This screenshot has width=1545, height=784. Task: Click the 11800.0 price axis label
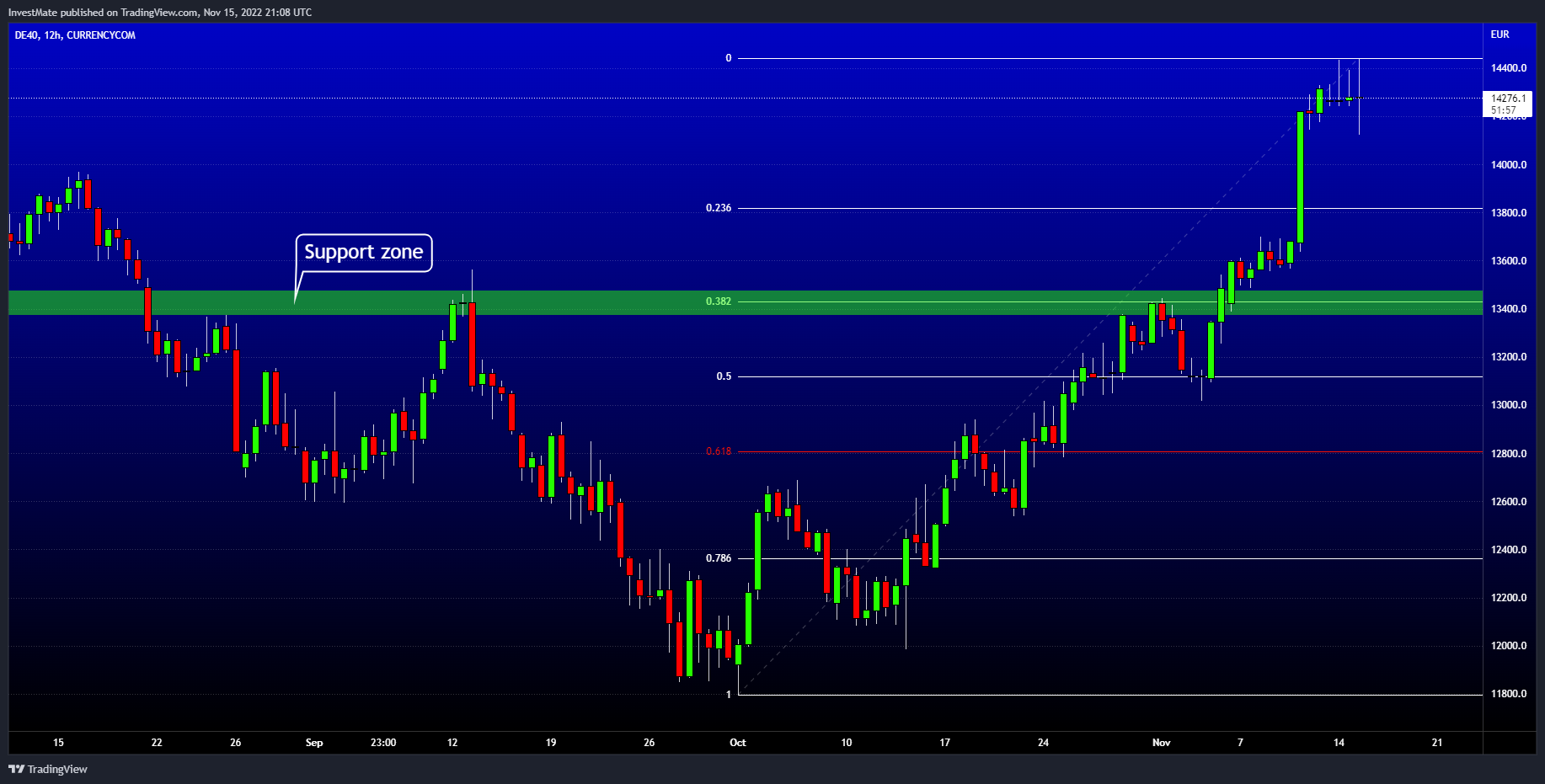point(1509,694)
